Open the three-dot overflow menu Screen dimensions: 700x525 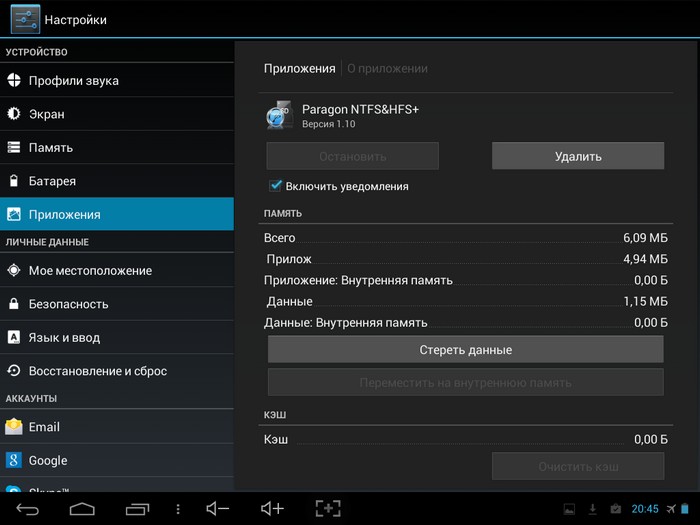click(178, 509)
